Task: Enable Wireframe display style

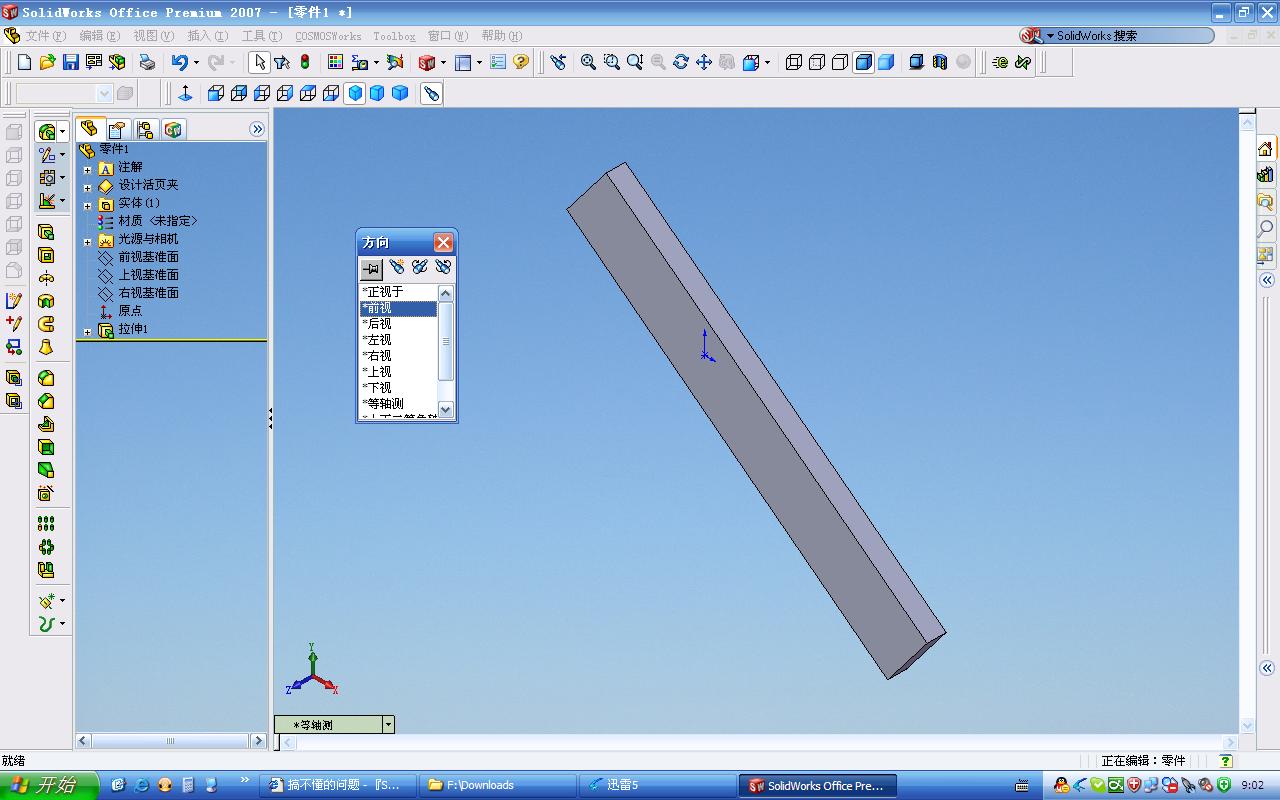Action: tap(794, 62)
